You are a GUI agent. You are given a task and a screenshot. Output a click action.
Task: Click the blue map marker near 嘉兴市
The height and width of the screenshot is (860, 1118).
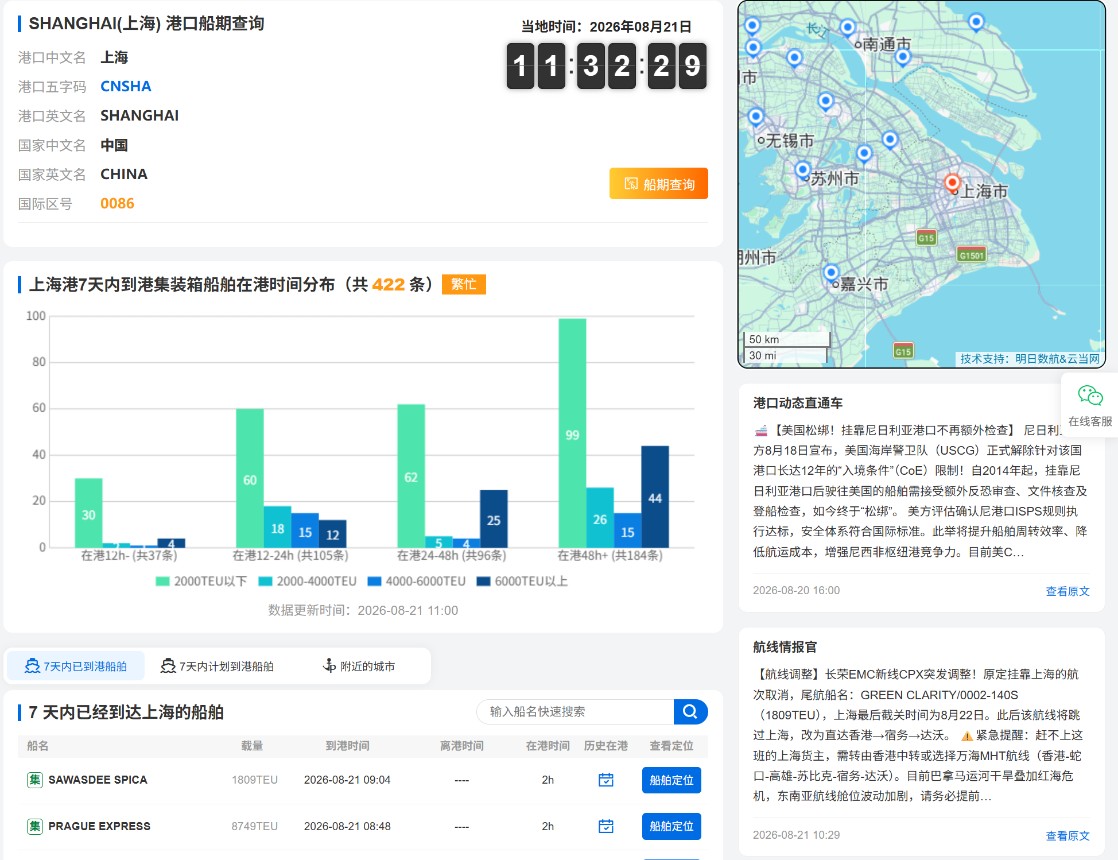point(831,273)
